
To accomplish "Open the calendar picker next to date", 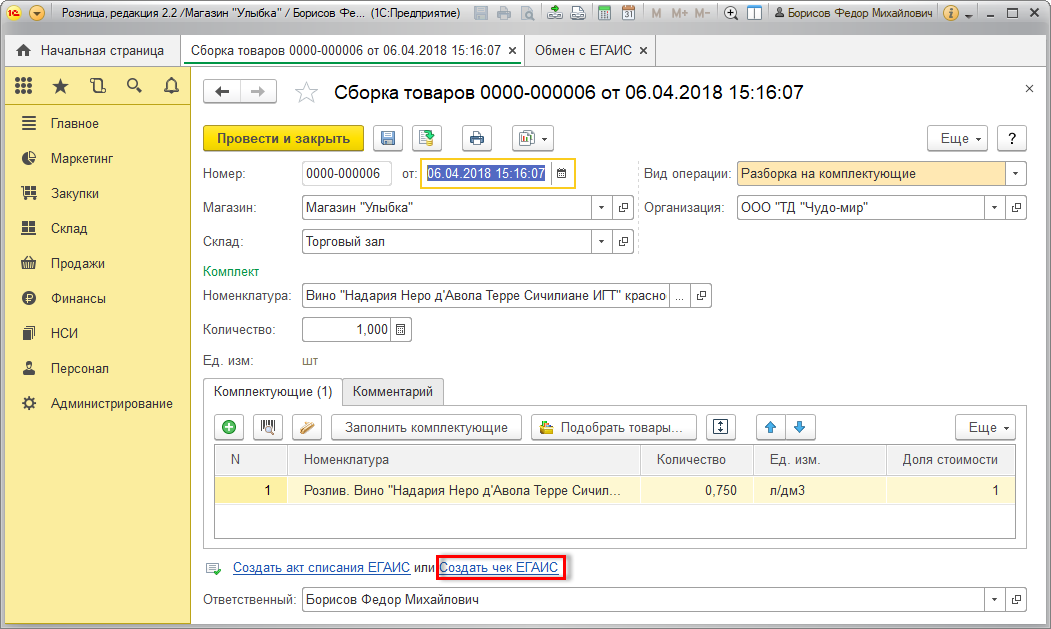I will pyautogui.click(x=562, y=174).
